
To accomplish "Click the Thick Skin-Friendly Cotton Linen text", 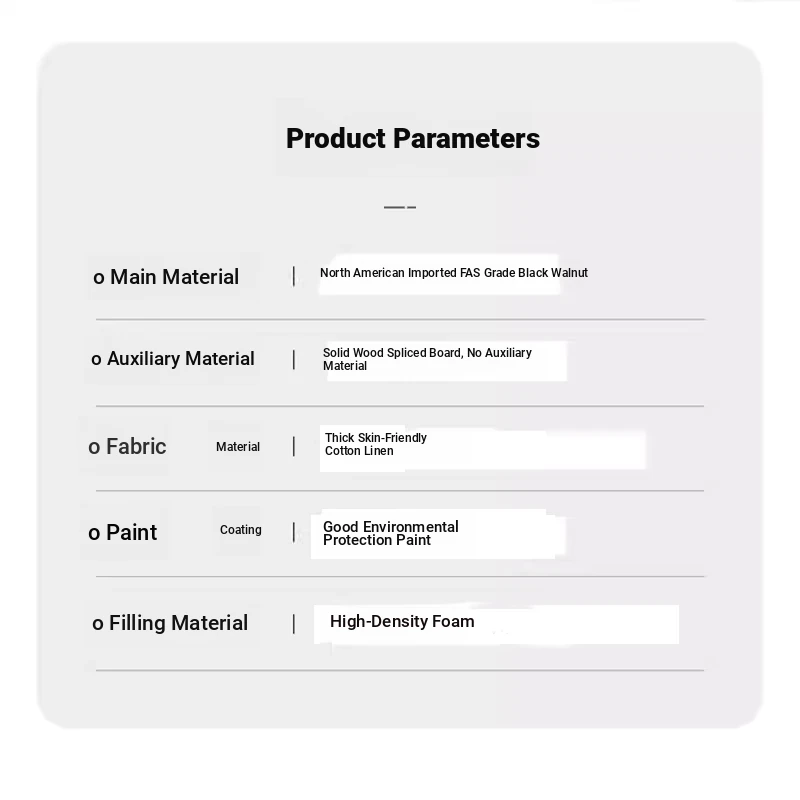I will click(x=375, y=444).
